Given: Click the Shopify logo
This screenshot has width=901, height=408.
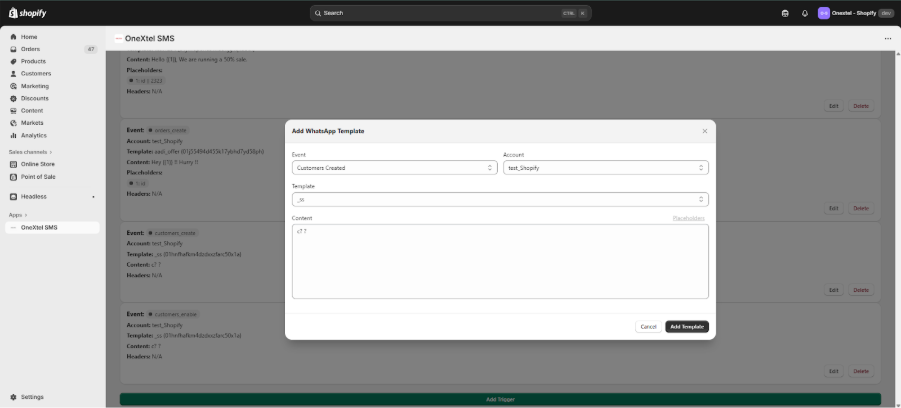Looking at the screenshot, I should (x=26, y=13).
